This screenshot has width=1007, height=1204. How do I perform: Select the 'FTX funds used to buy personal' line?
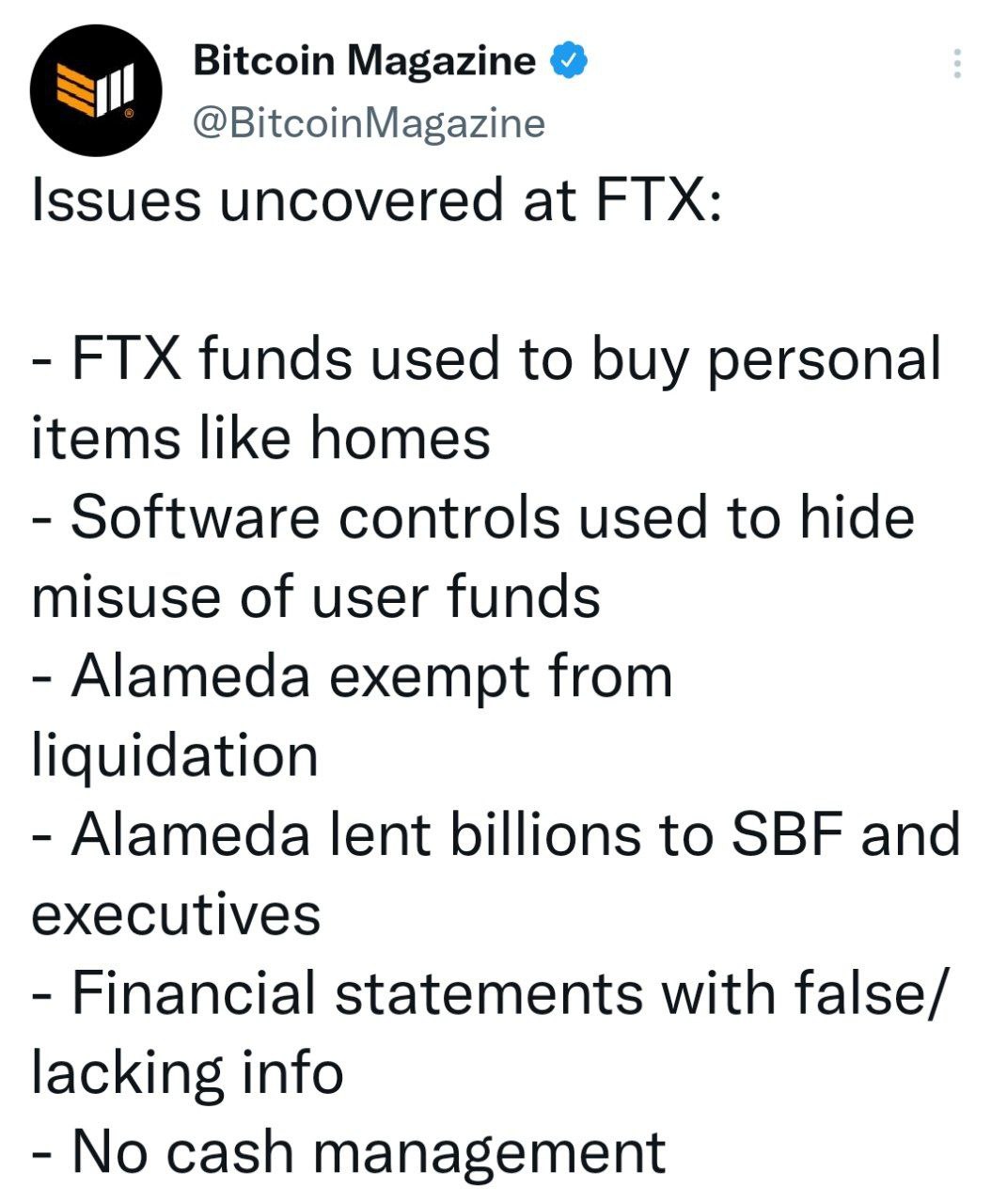point(486,360)
